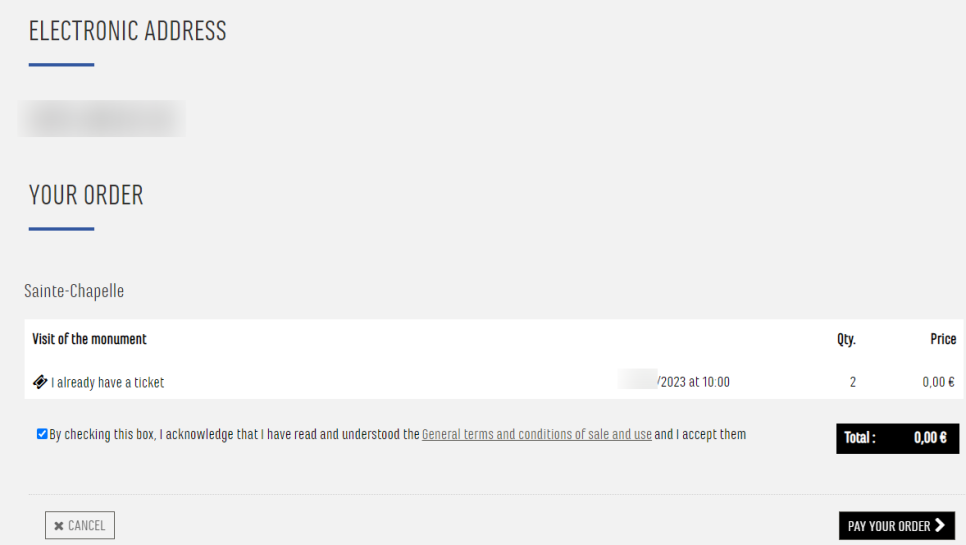966x545 pixels.
Task: Click the Your Order heading
Action: (86, 195)
